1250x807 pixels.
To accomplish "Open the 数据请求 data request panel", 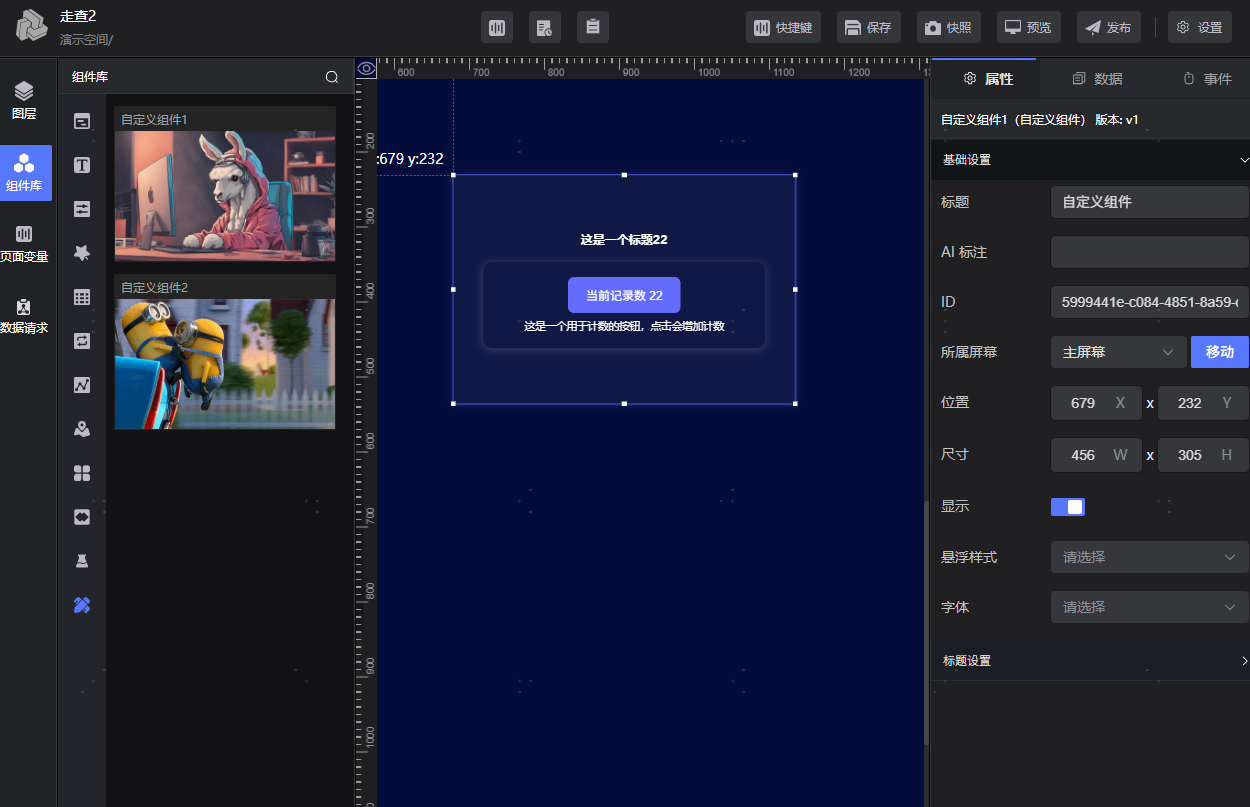I will coord(24,316).
